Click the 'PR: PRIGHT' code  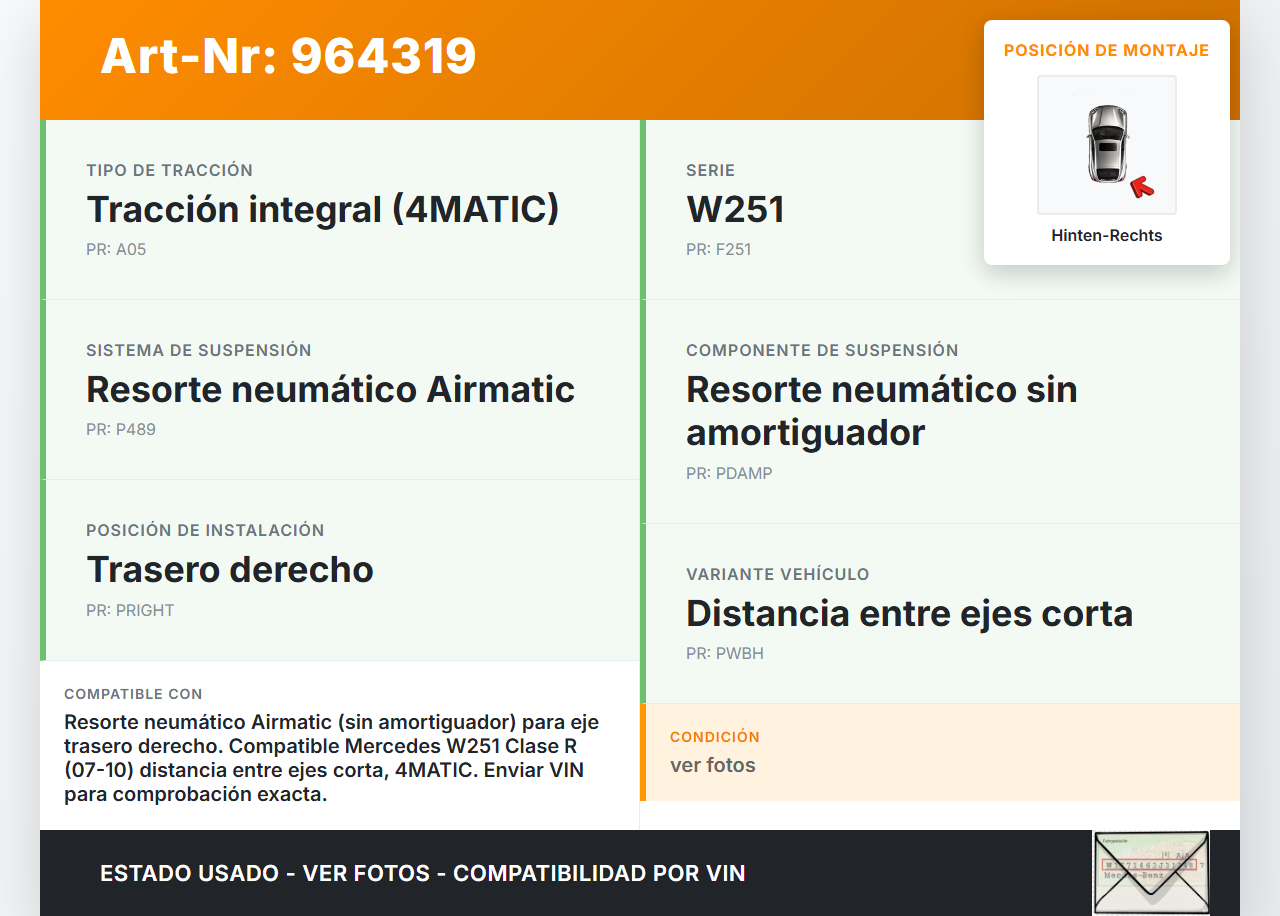130,610
